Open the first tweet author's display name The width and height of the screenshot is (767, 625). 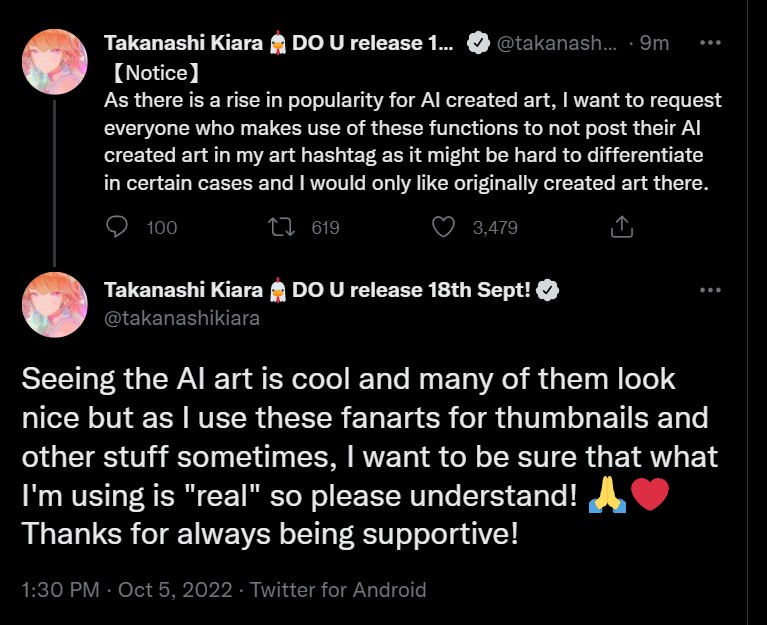278,43
